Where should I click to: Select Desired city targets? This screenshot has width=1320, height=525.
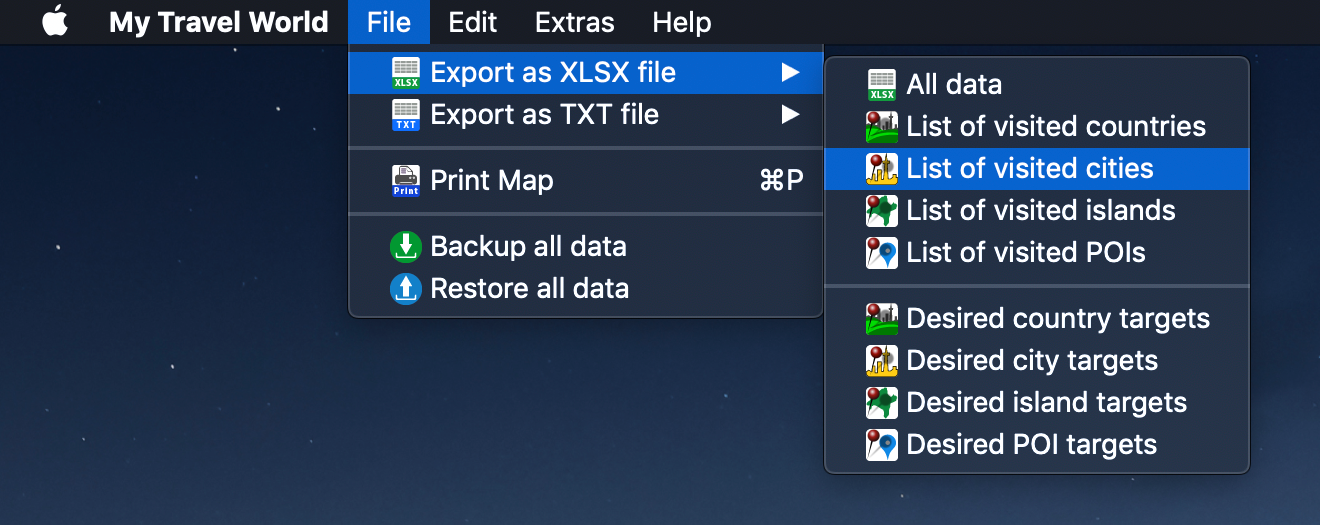(x=1037, y=361)
